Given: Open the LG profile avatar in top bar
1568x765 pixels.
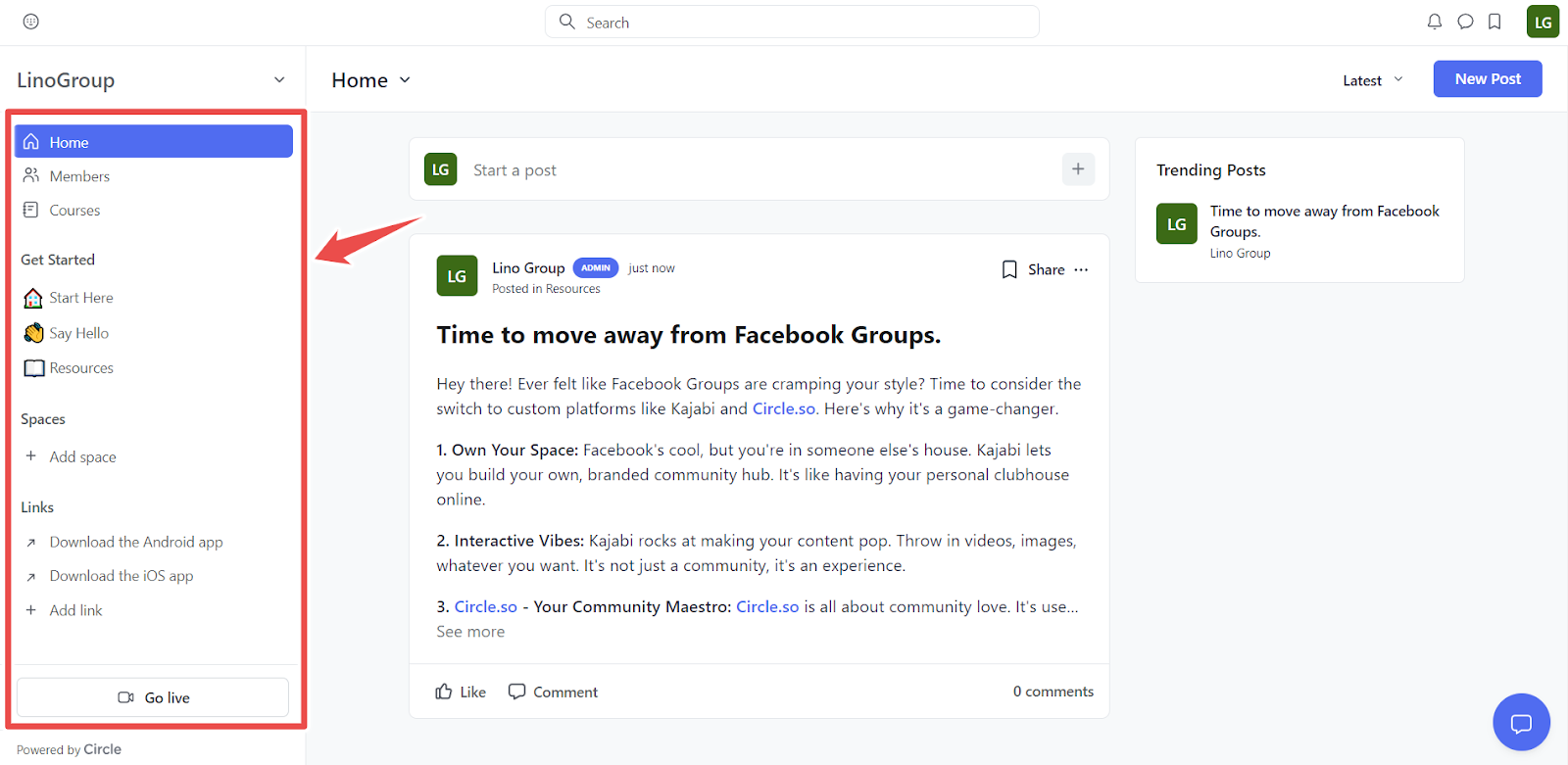Looking at the screenshot, I should point(1543,22).
